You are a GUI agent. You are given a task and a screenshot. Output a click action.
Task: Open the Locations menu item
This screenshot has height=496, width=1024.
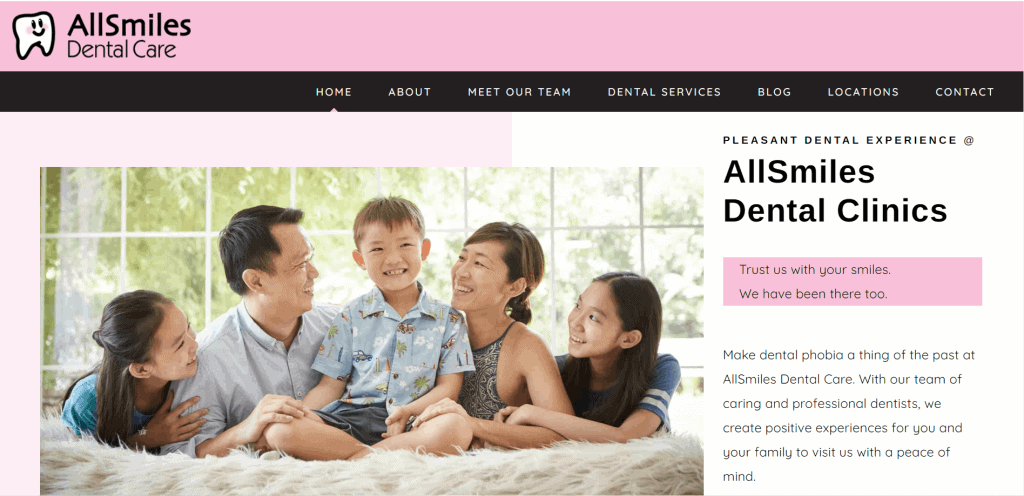pyautogui.click(x=863, y=92)
